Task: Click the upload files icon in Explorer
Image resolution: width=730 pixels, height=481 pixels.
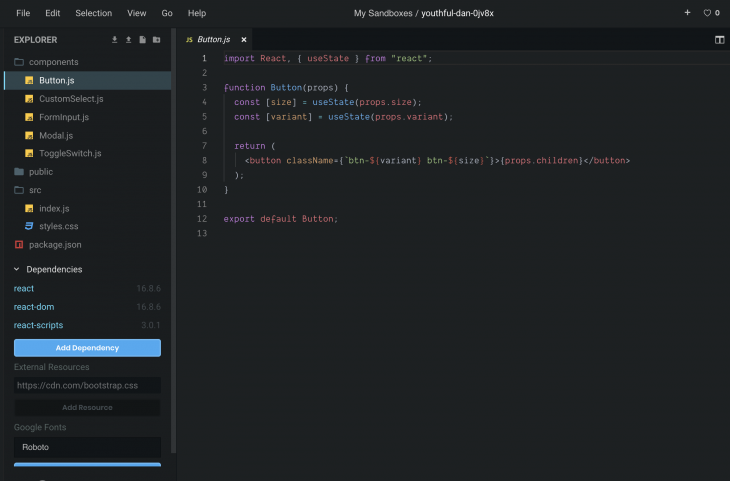Action: (128, 40)
